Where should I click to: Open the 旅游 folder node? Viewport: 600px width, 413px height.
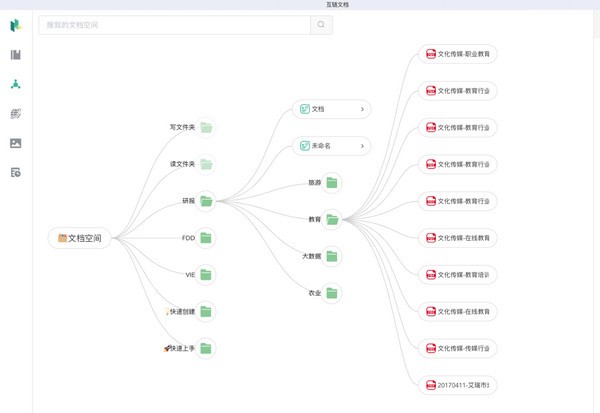(332, 183)
